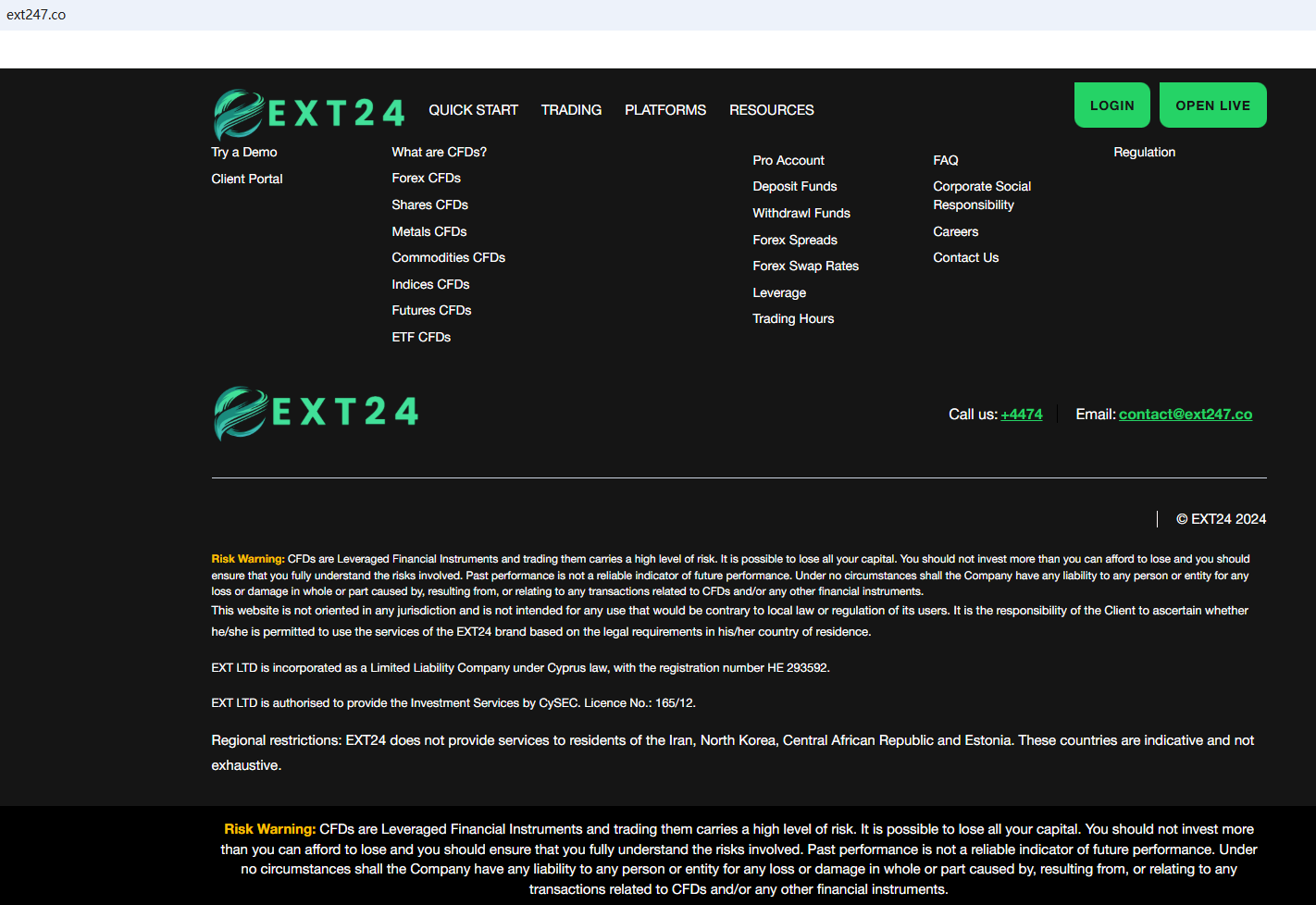Click the 'Email:' label
This screenshot has height=905, width=1316.
tap(1096, 415)
